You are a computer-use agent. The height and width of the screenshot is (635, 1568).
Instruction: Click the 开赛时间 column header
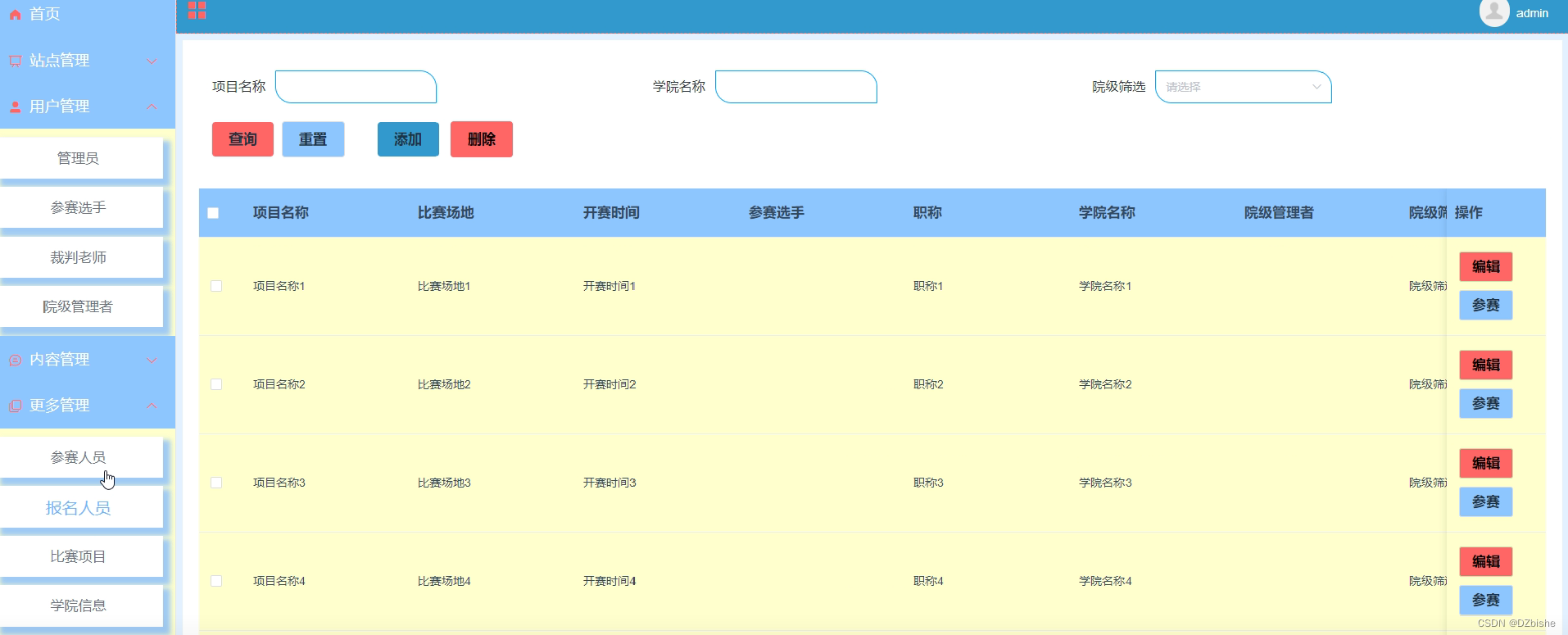[611, 213]
